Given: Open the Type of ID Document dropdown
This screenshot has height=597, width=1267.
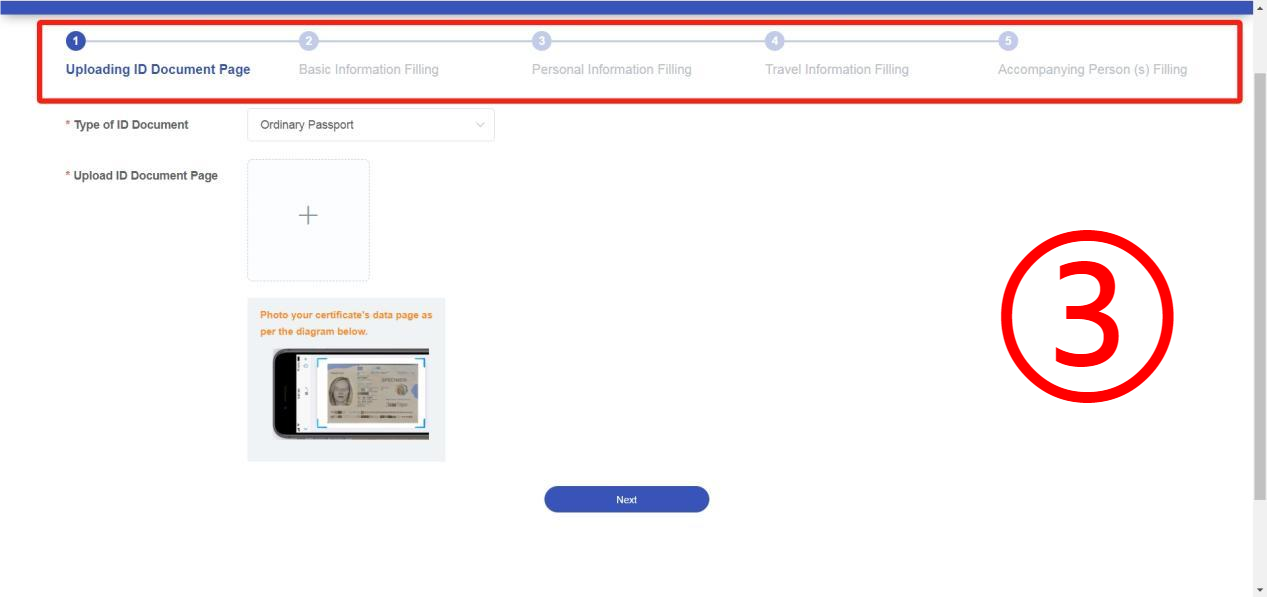Looking at the screenshot, I should [x=371, y=125].
